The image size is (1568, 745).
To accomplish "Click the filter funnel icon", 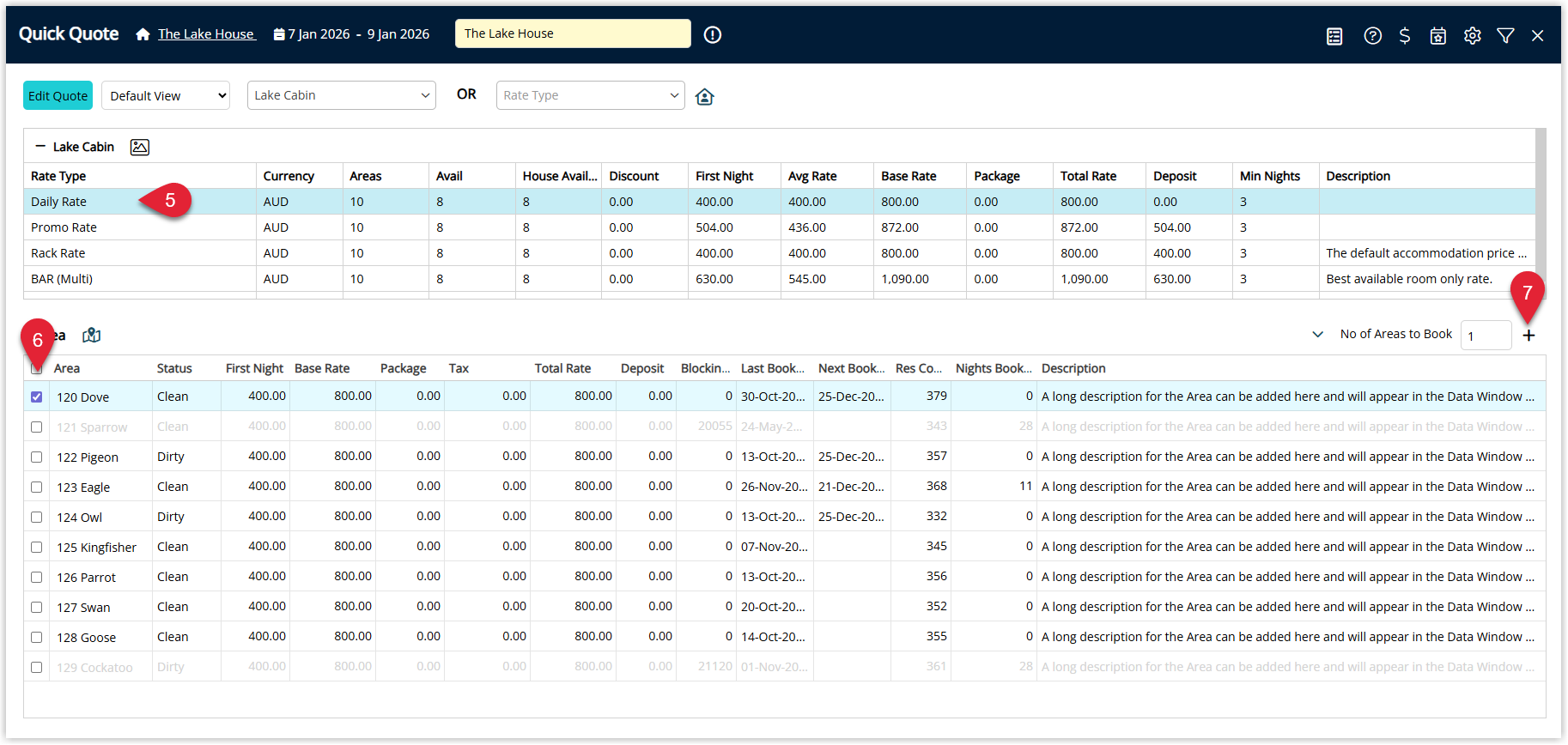I will point(1505,35).
